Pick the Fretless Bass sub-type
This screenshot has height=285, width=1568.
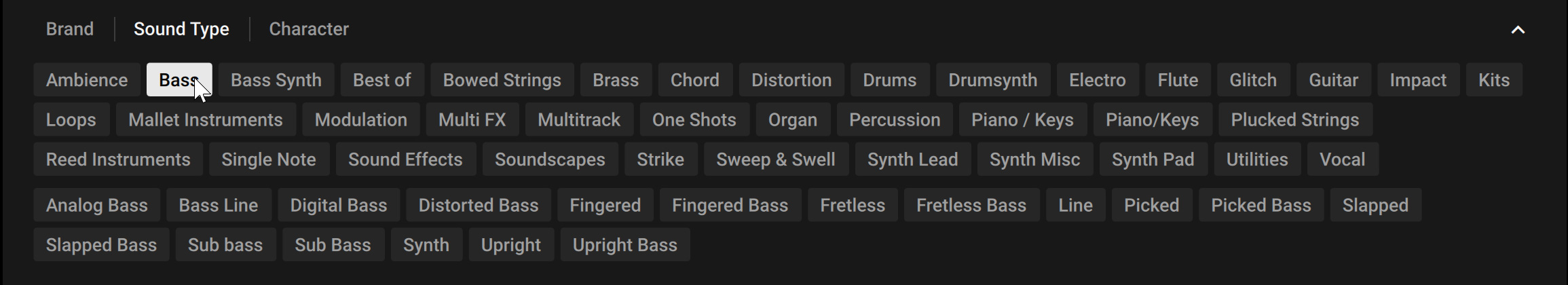pyautogui.click(x=971, y=206)
